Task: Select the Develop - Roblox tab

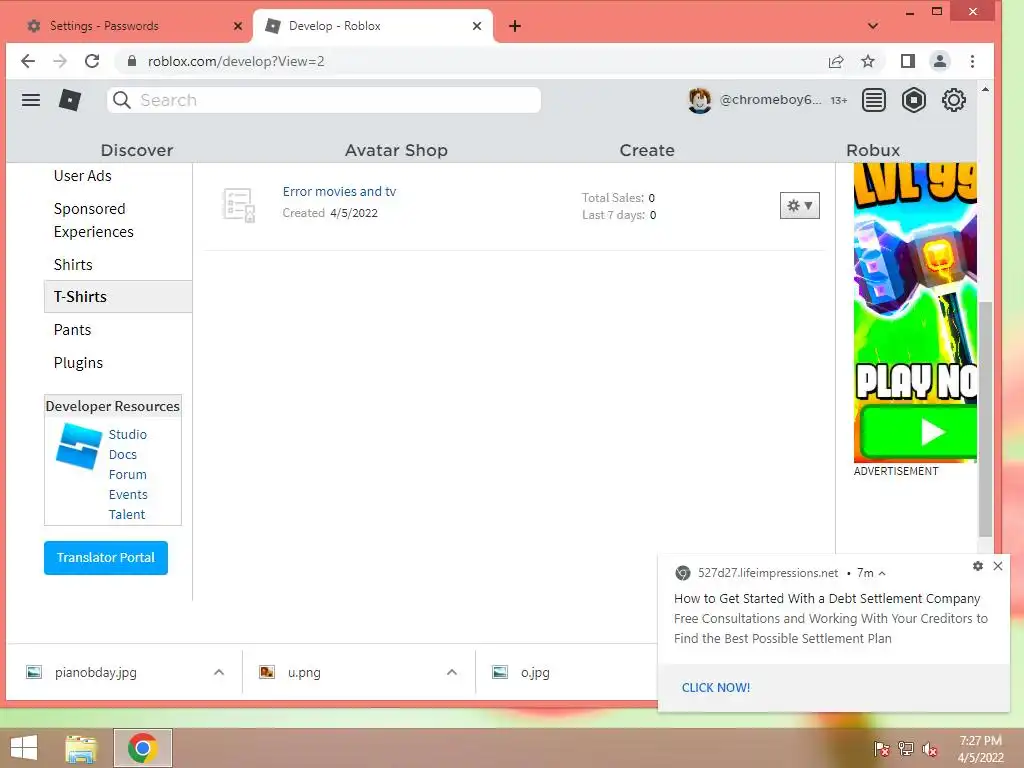Action: 373,26
